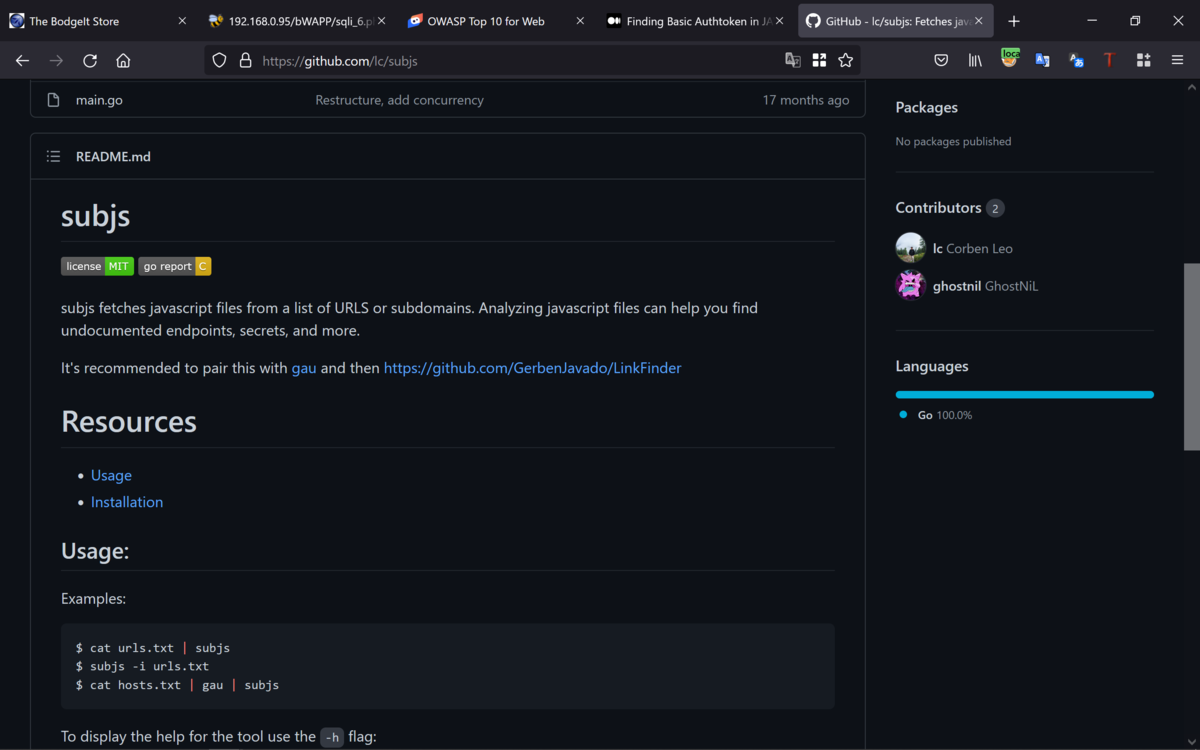1200x750 pixels.
Task: Open README table of contents icon
Action: pos(54,156)
